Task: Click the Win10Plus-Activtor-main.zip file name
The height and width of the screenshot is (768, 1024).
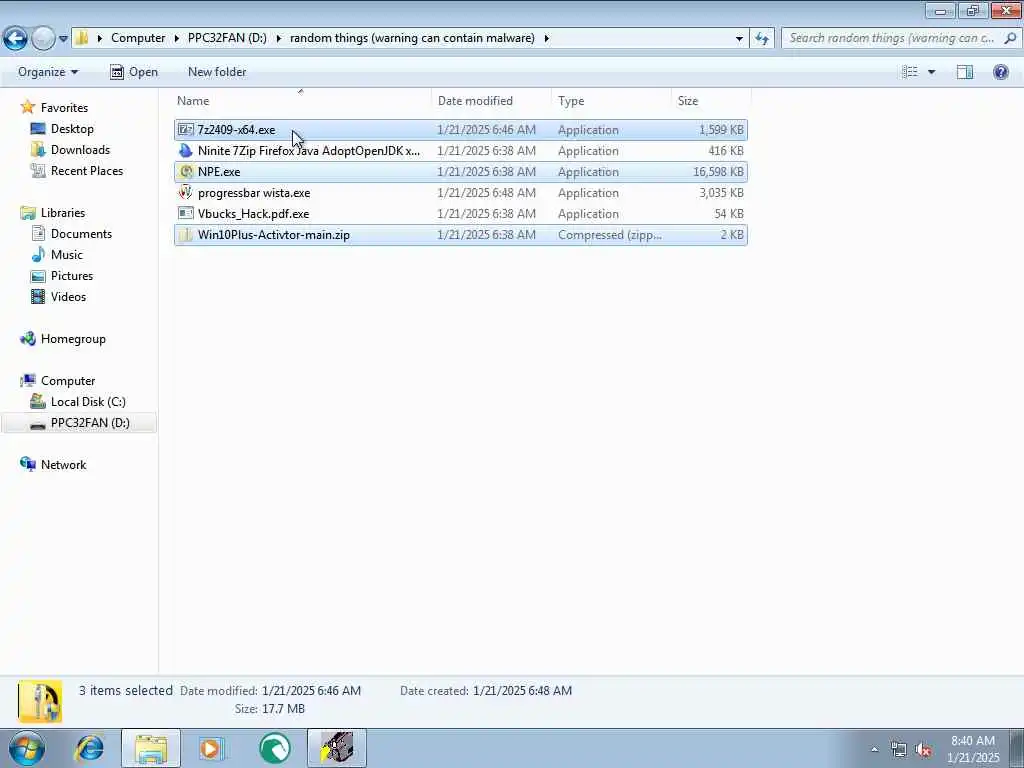Action: pos(274,234)
